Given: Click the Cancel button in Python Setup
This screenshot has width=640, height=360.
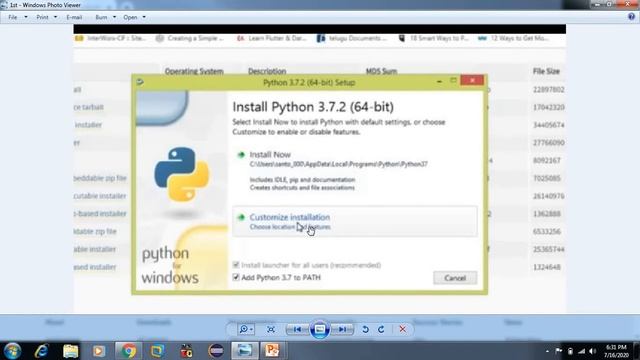Looking at the screenshot, I should (x=455, y=278).
